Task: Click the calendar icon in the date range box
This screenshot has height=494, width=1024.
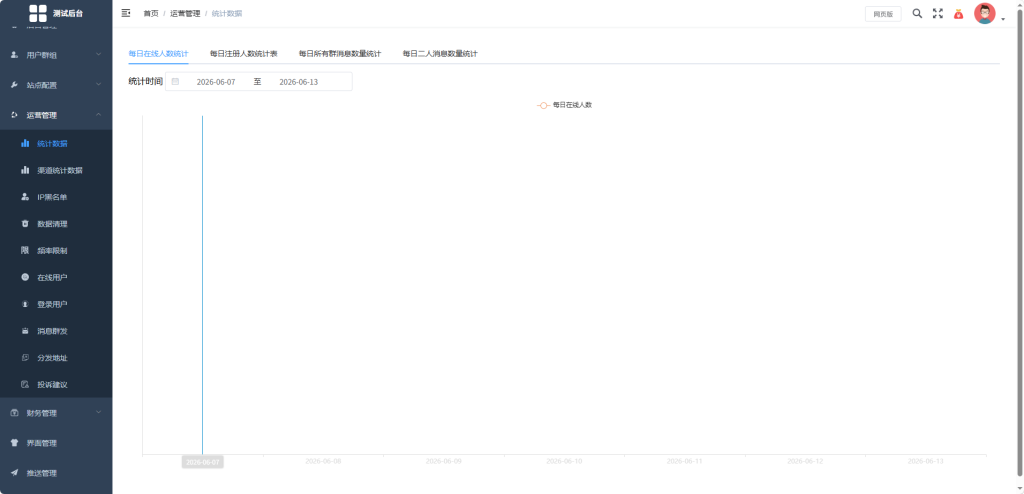Action: pos(175,82)
